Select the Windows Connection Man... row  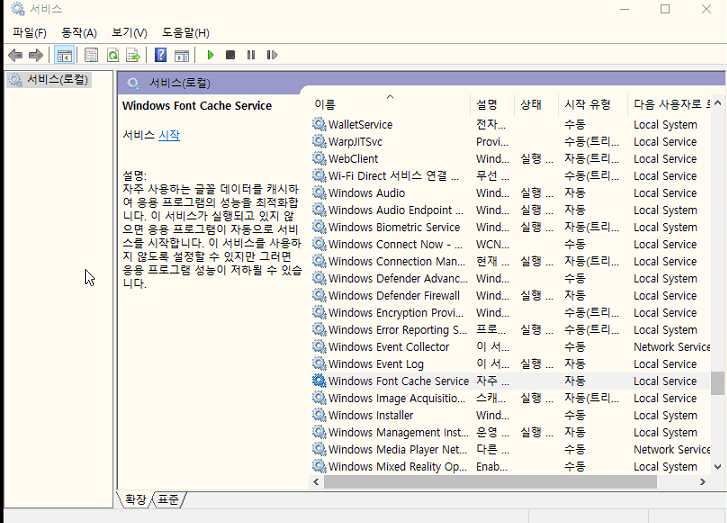510,262
